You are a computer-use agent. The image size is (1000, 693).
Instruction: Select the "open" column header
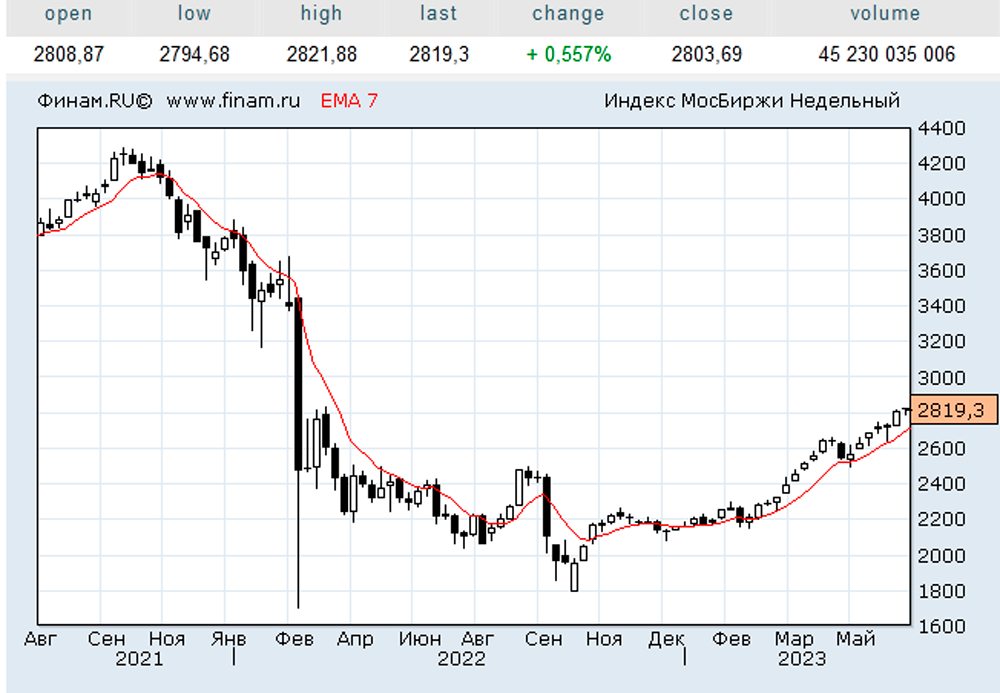tap(69, 14)
